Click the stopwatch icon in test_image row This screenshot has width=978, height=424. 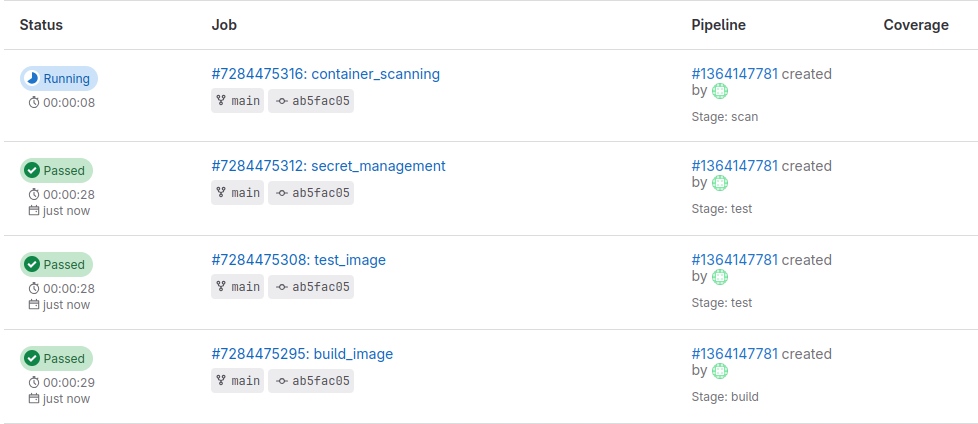(x=34, y=289)
